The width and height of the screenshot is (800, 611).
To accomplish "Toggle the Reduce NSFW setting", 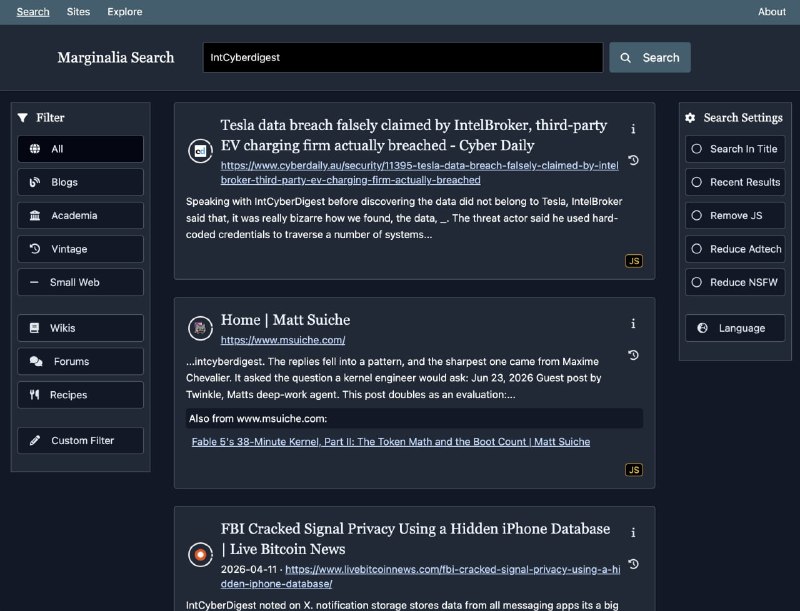I will coord(735,282).
